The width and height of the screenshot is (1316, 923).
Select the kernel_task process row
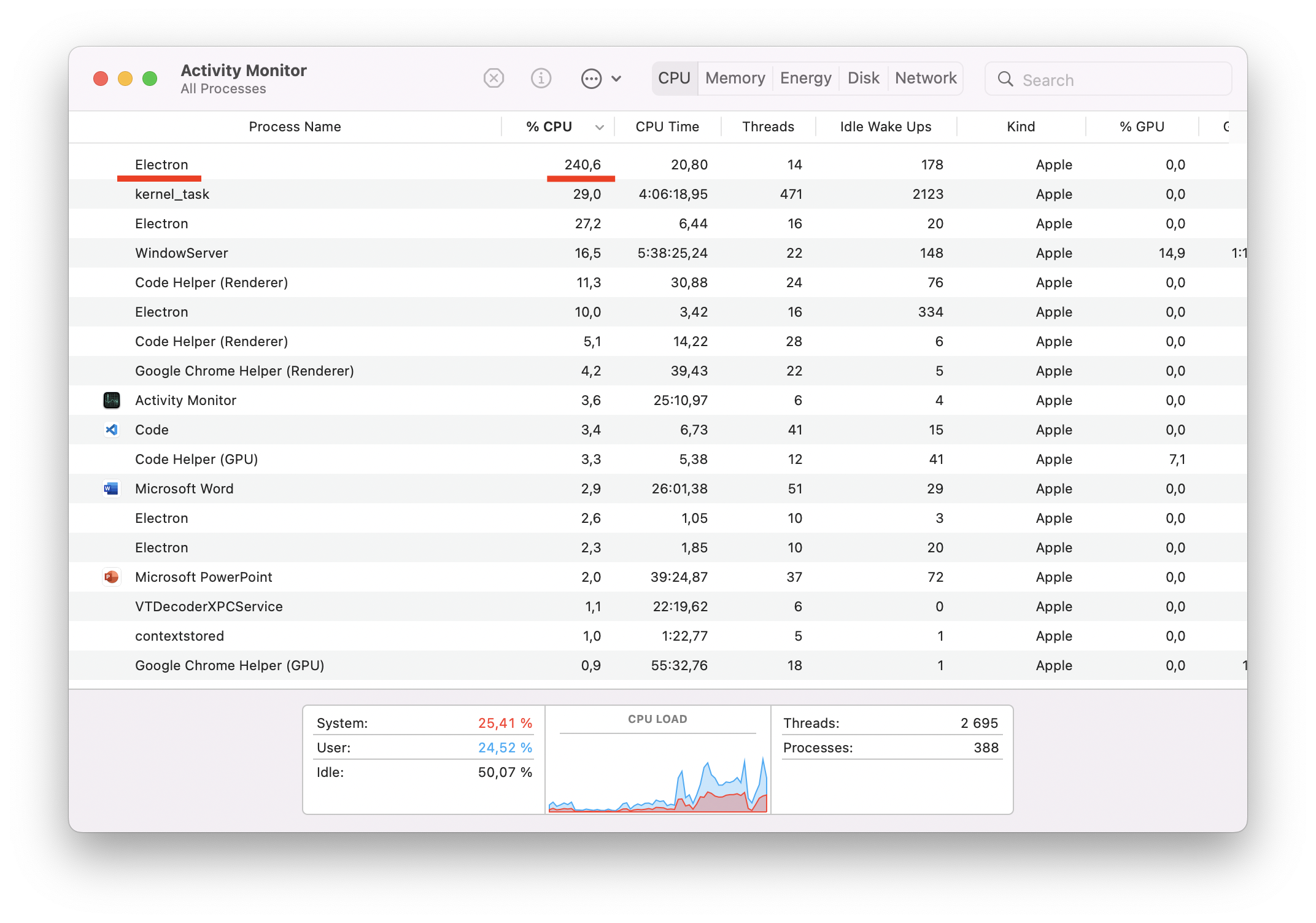click(x=172, y=195)
